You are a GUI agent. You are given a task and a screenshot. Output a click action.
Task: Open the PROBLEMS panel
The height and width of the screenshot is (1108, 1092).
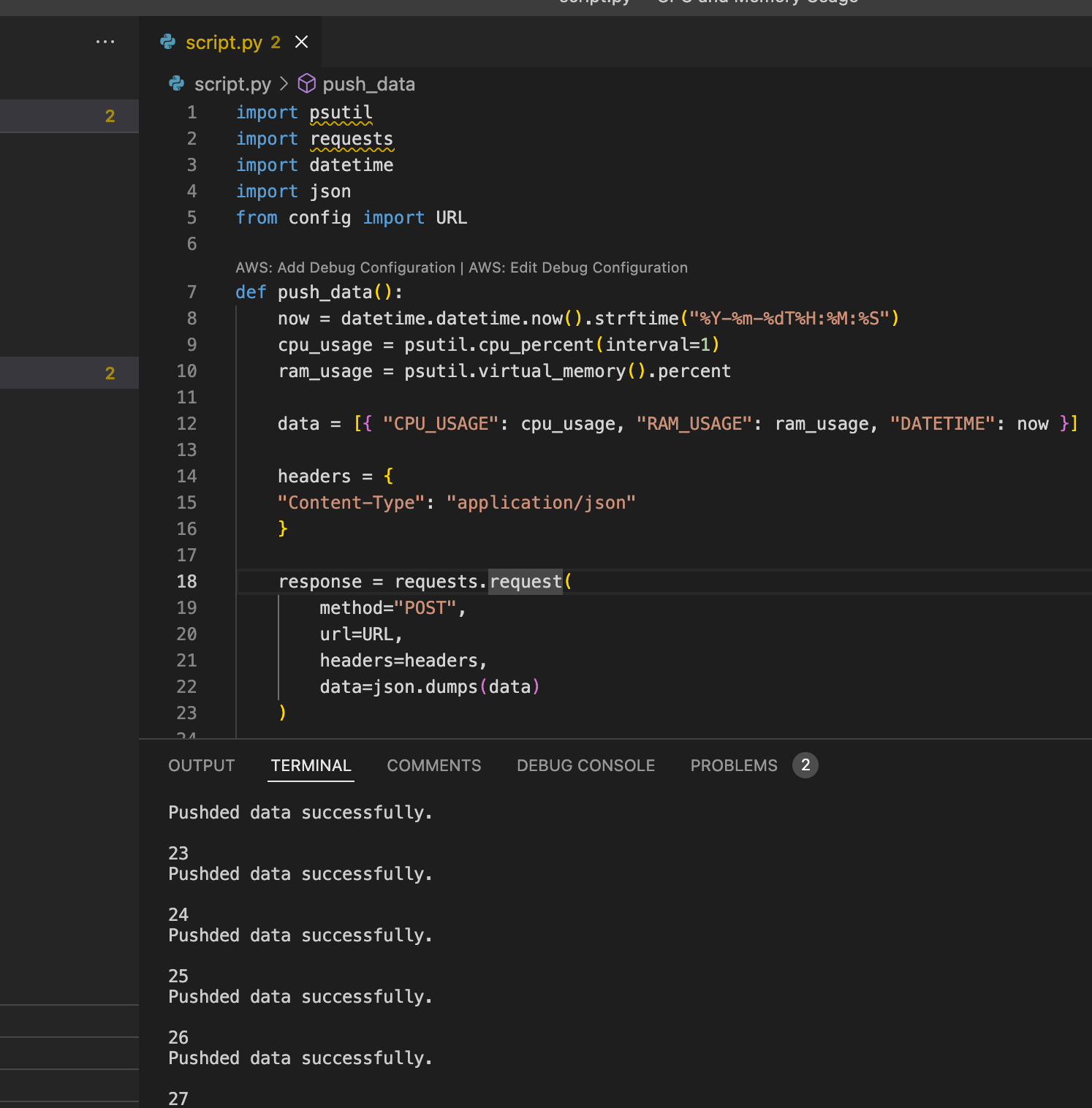(733, 765)
